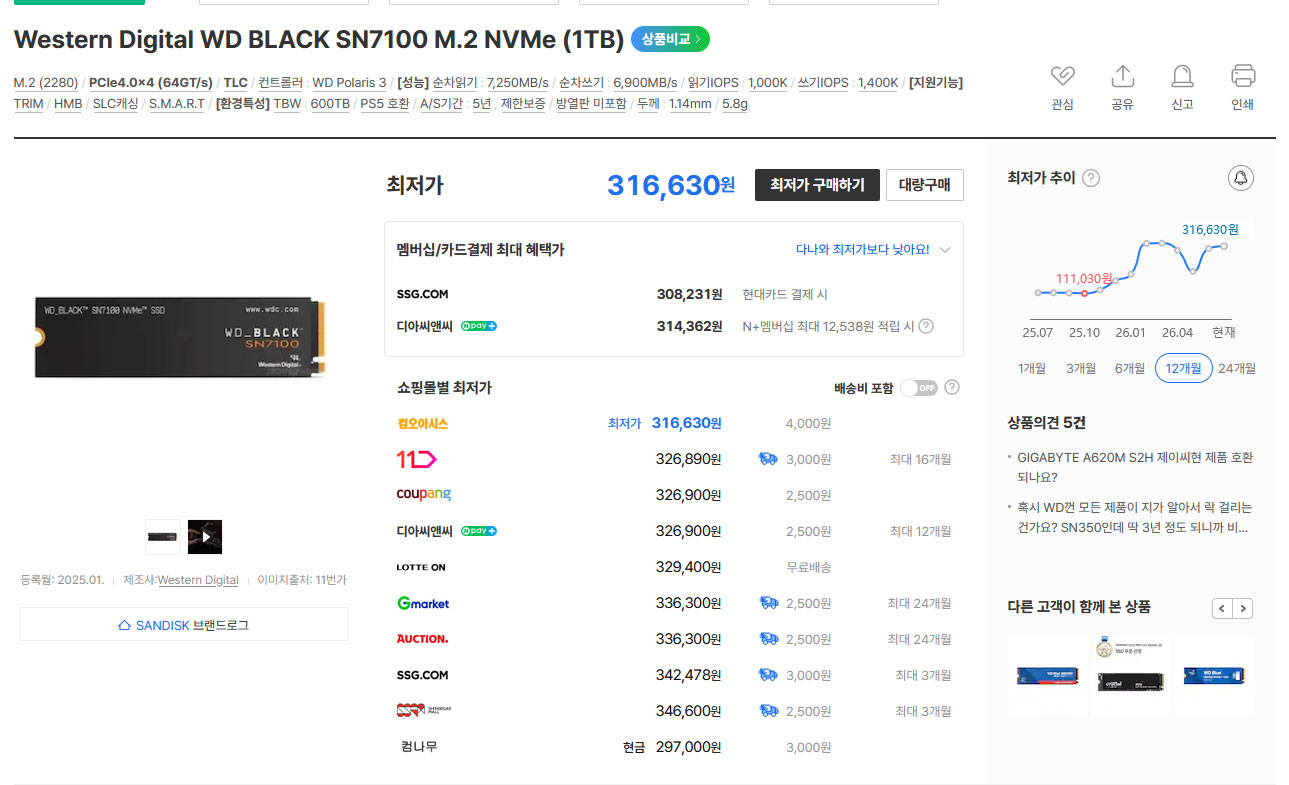Click the 최저가 구매하기 button
Viewport: 1289px width, 785px height.
click(817, 185)
